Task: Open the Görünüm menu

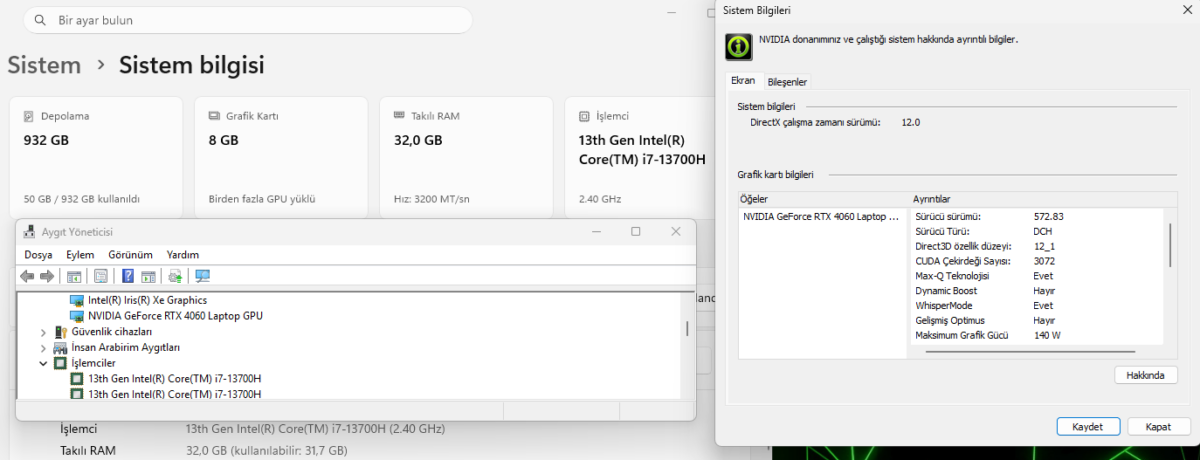Action: click(130, 255)
